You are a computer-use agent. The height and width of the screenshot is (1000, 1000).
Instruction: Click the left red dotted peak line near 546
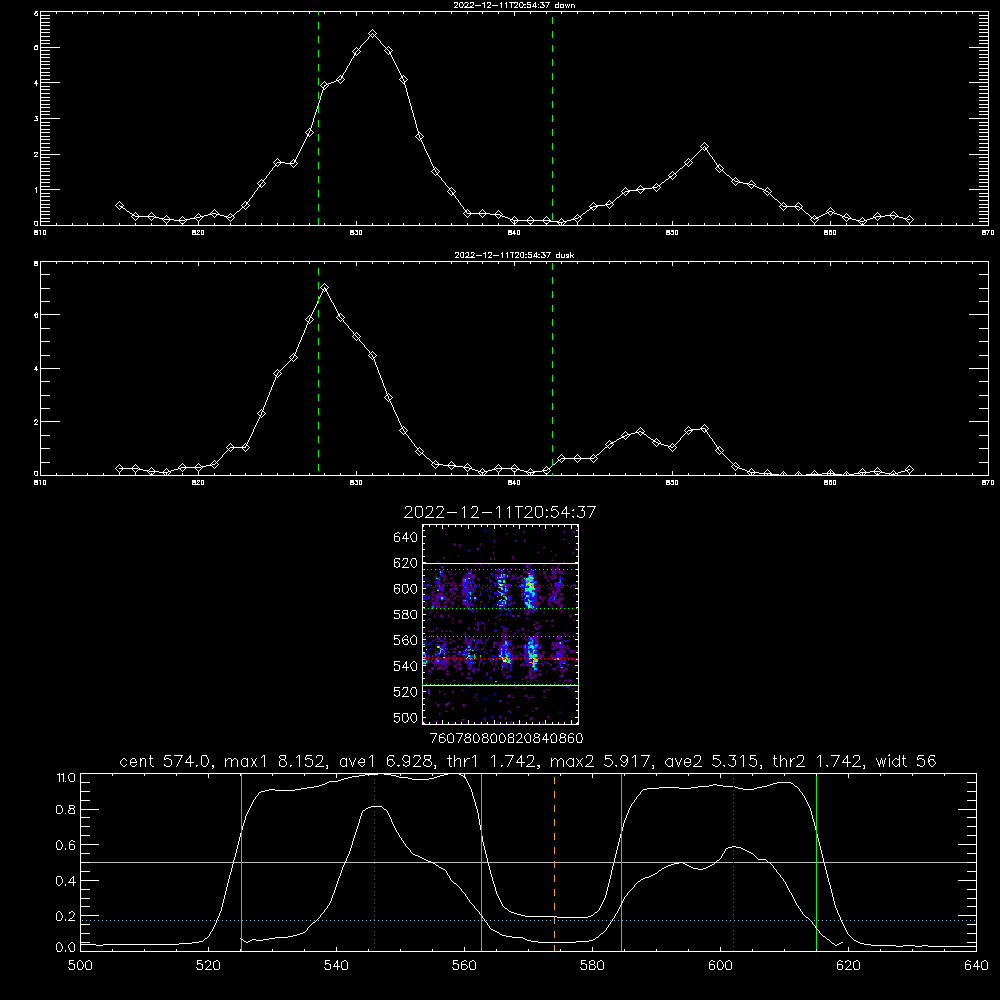click(374, 862)
